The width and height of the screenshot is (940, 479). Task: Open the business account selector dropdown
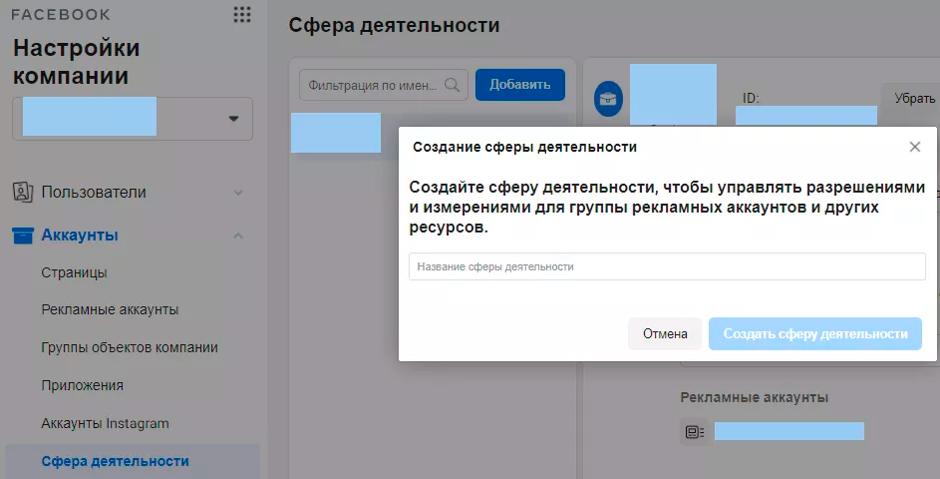132,119
